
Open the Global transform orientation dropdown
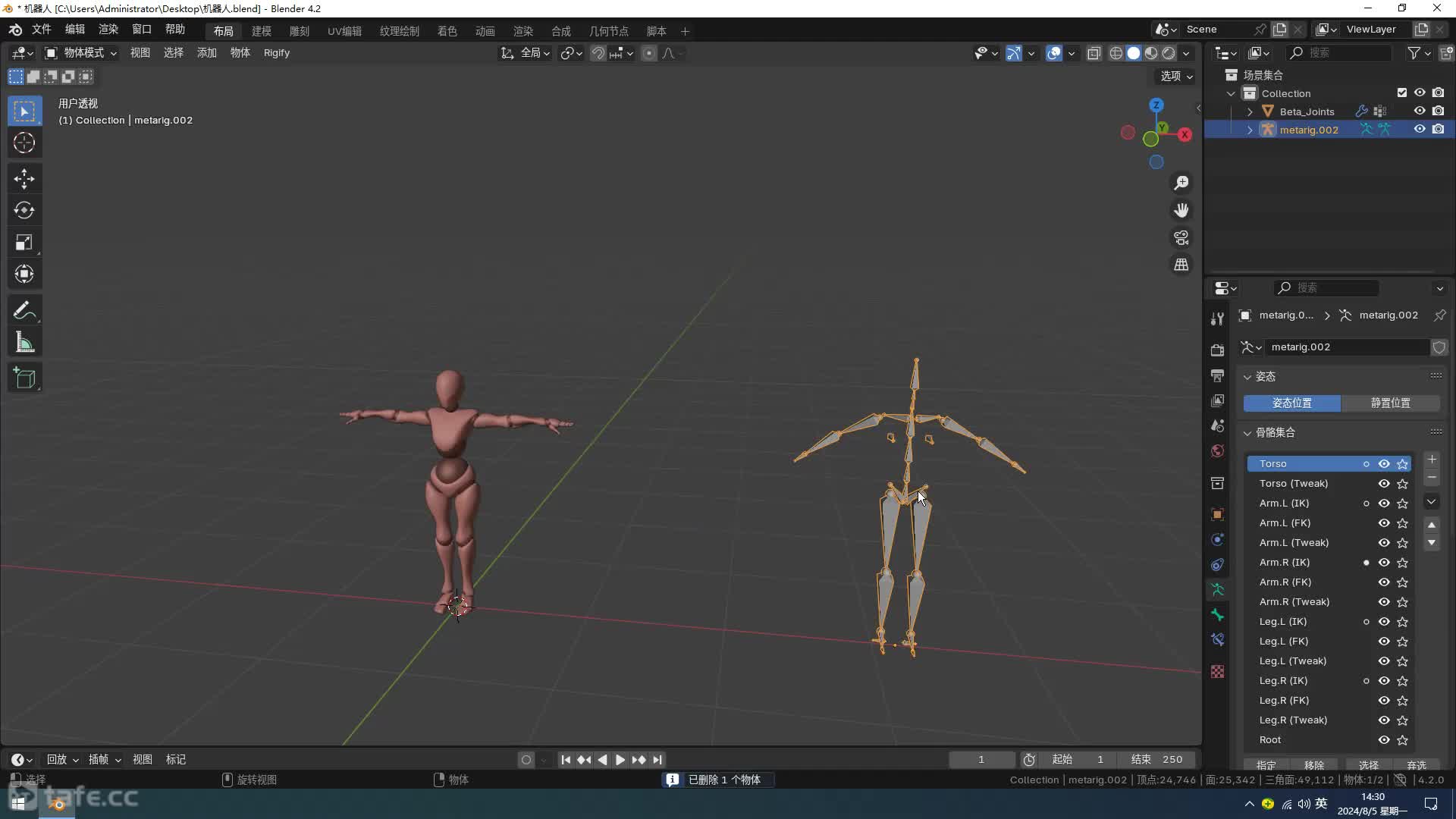tap(526, 53)
